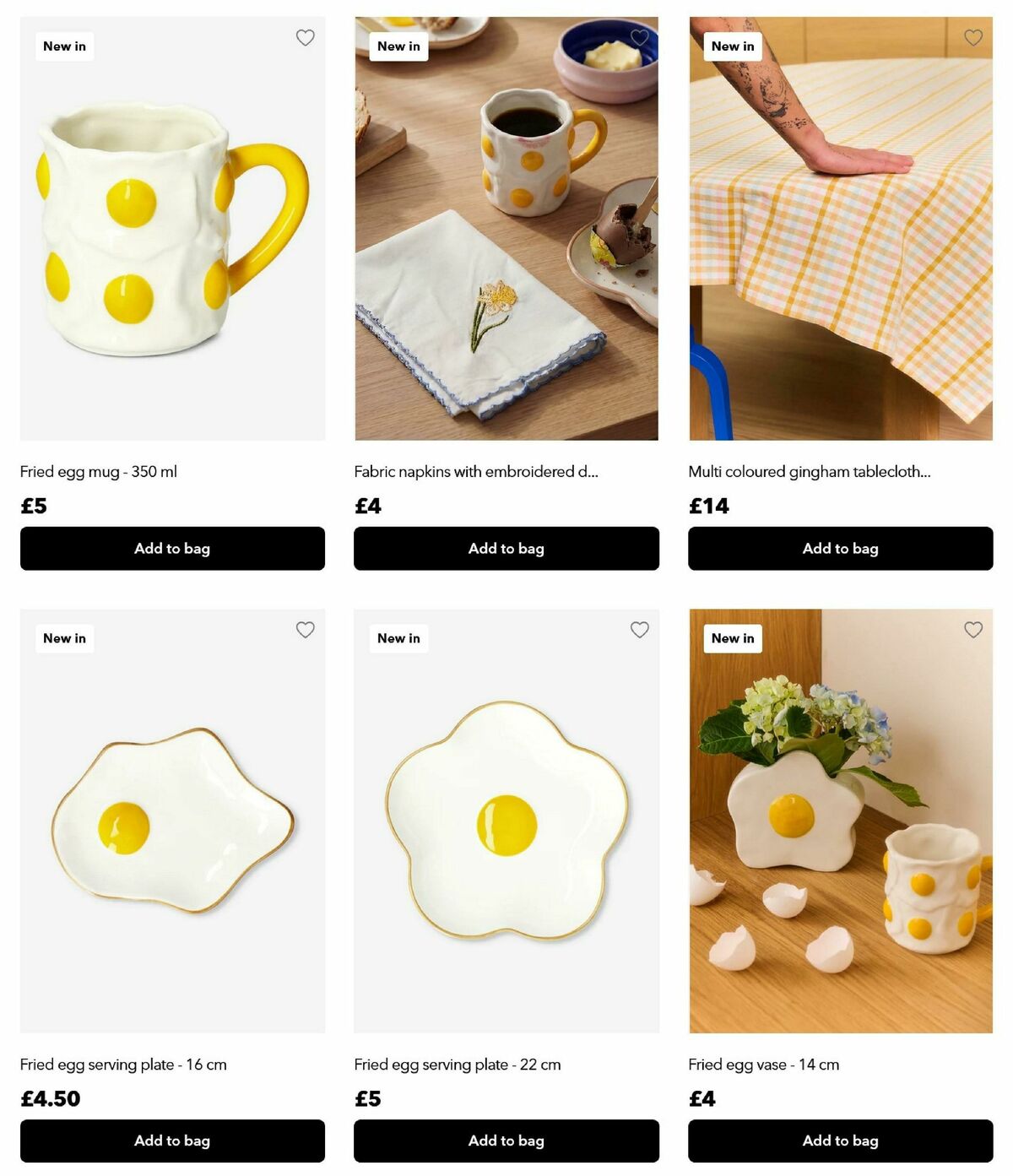Click heart icon on Fabric napkins product
Image resolution: width=1013 pixels, height=1176 pixels.
point(639,38)
